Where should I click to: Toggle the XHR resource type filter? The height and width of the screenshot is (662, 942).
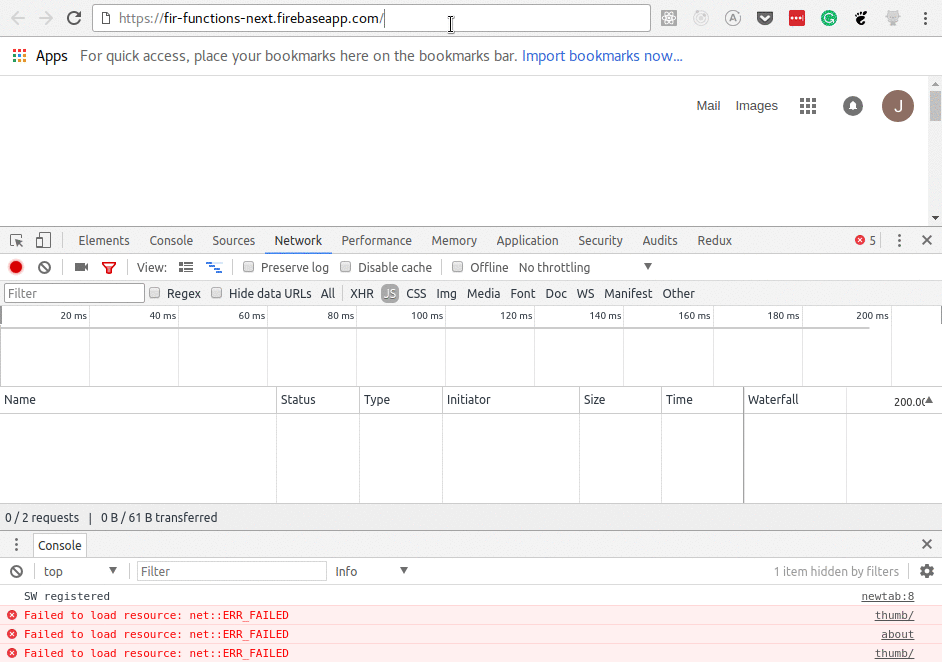coord(362,293)
